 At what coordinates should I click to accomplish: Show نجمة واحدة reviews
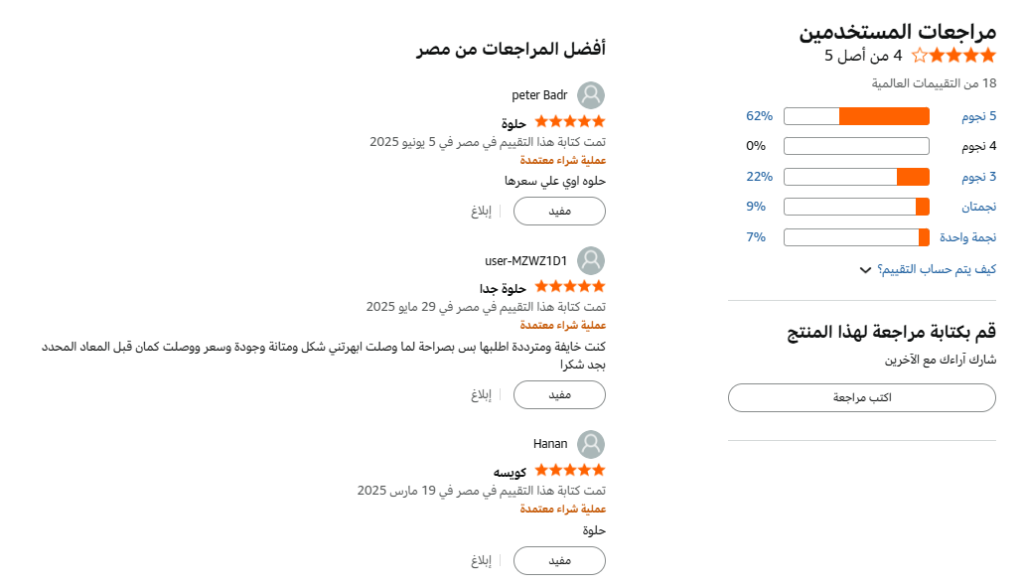(x=968, y=237)
